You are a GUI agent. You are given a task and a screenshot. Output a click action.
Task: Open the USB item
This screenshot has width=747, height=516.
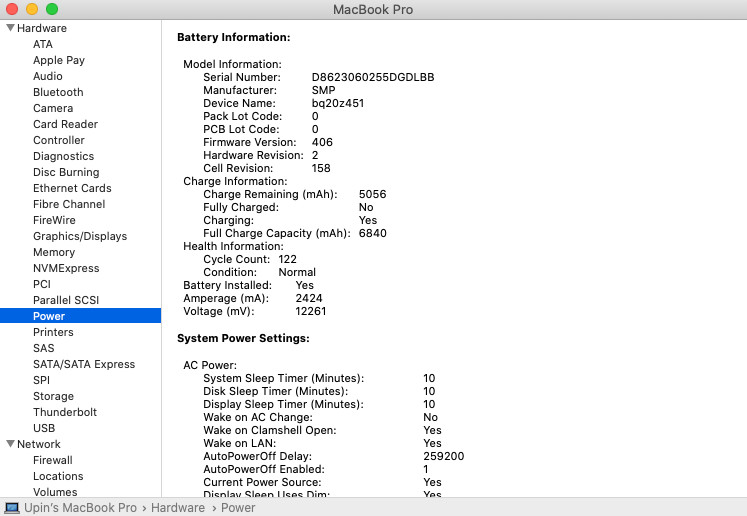point(44,428)
